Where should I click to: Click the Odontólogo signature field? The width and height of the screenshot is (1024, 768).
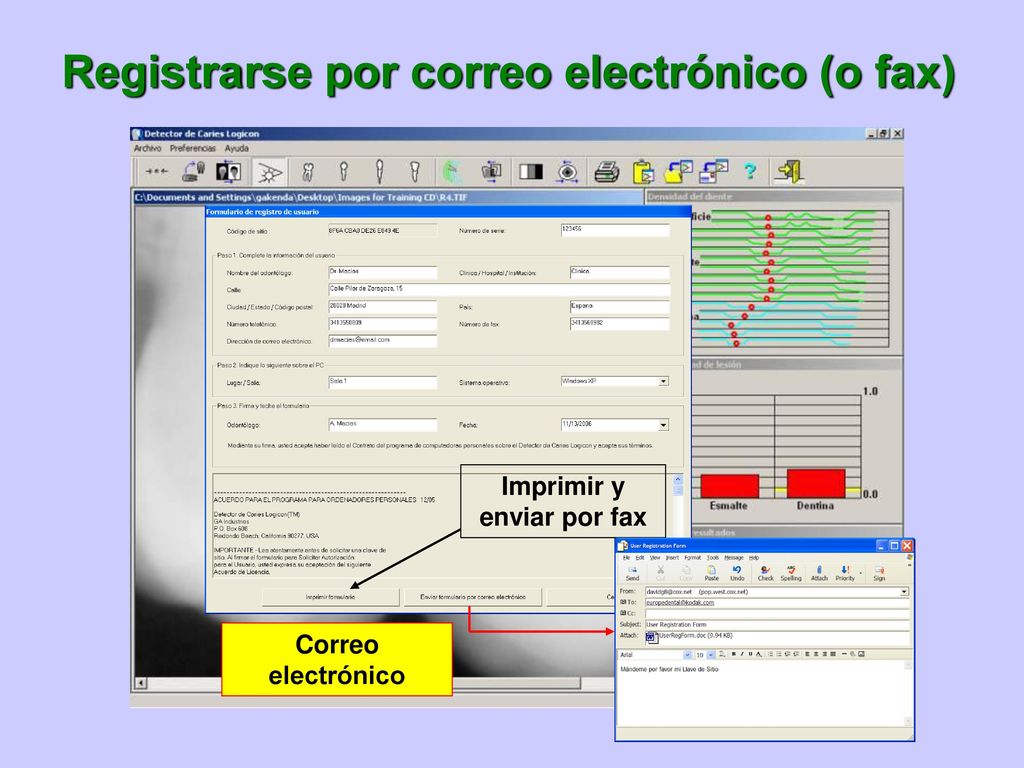point(383,424)
